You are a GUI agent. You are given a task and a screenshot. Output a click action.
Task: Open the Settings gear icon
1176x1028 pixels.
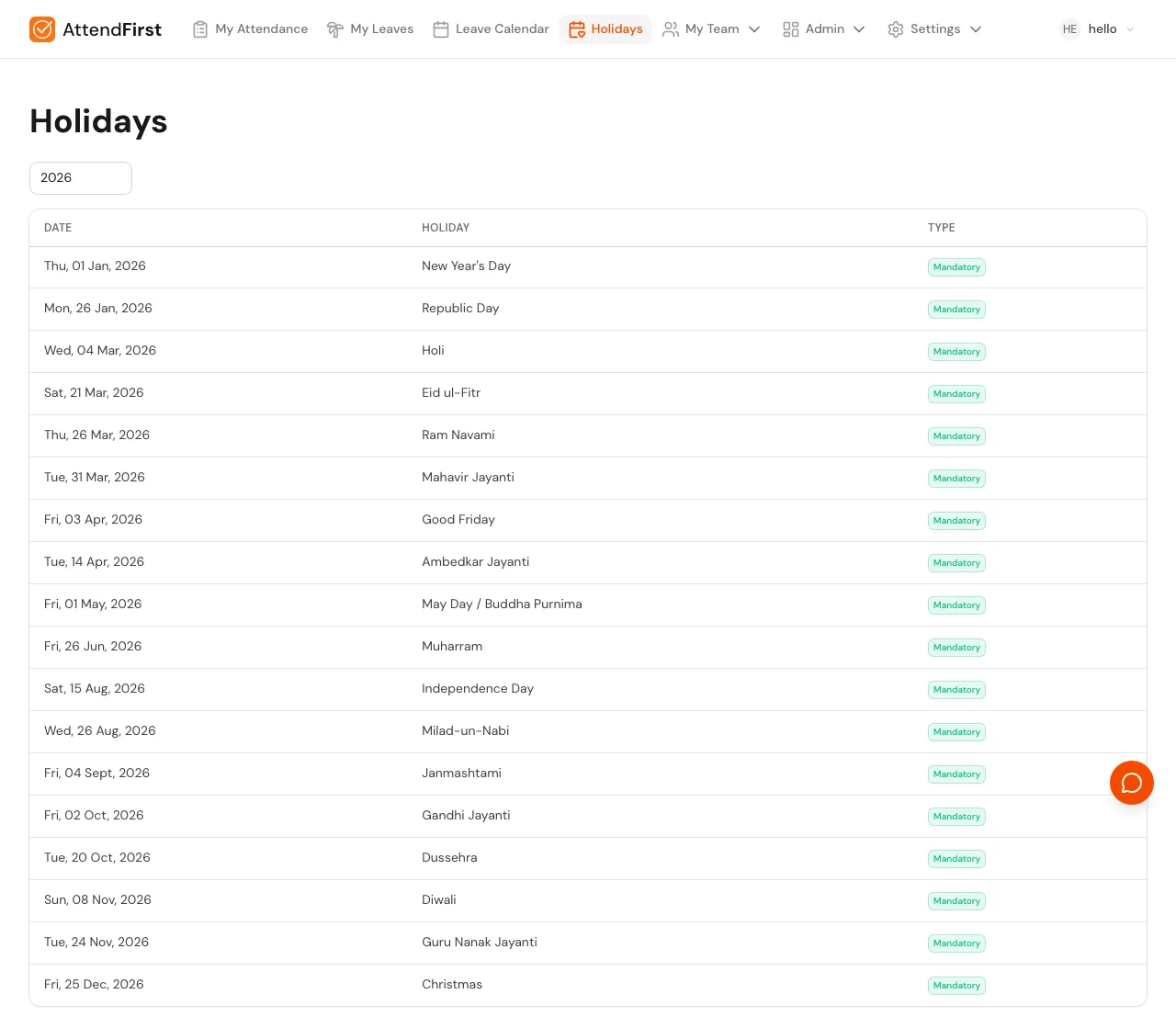click(896, 28)
